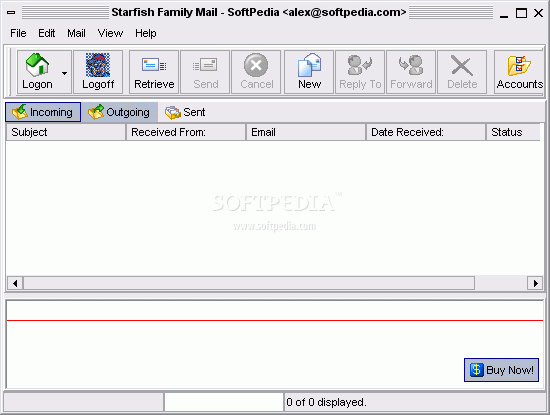
Task: Sort by Date Received column
Action: [426, 132]
